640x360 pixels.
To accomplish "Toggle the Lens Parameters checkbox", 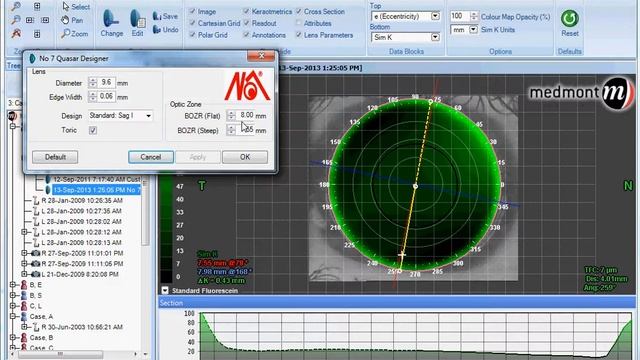I will pos(299,35).
